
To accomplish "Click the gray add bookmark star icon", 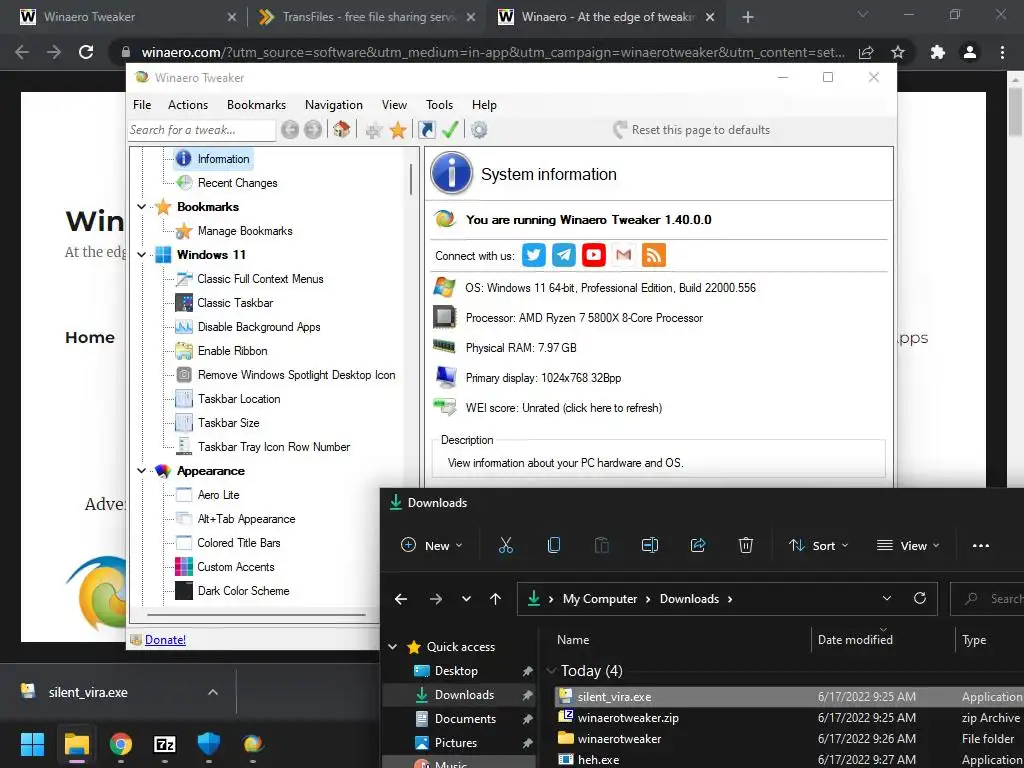I will [x=374, y=130].
